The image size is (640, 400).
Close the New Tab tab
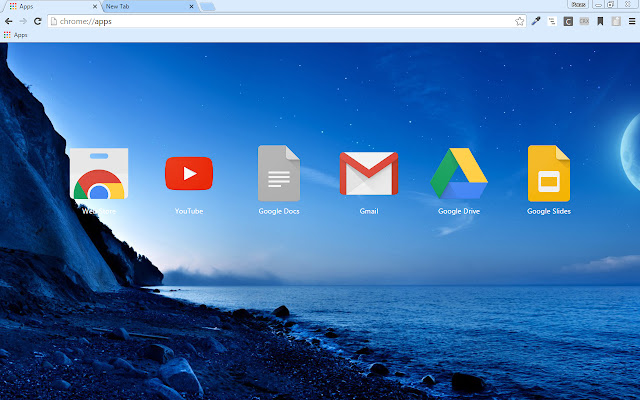tap(191, 7)
